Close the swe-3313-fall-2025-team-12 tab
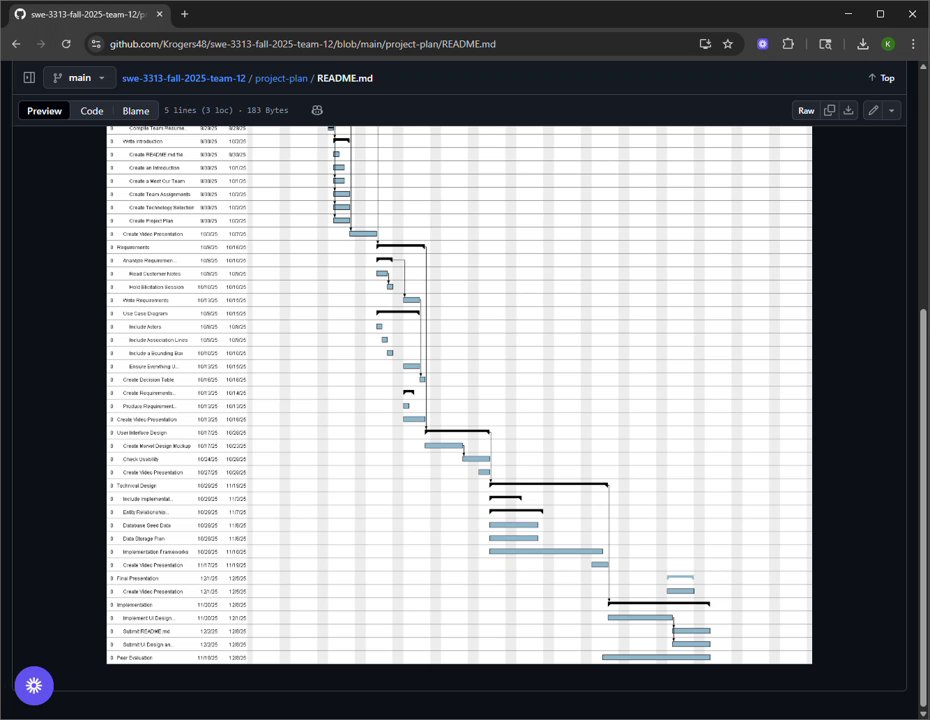The image size is (930, 720). click(x=160, y=14)
